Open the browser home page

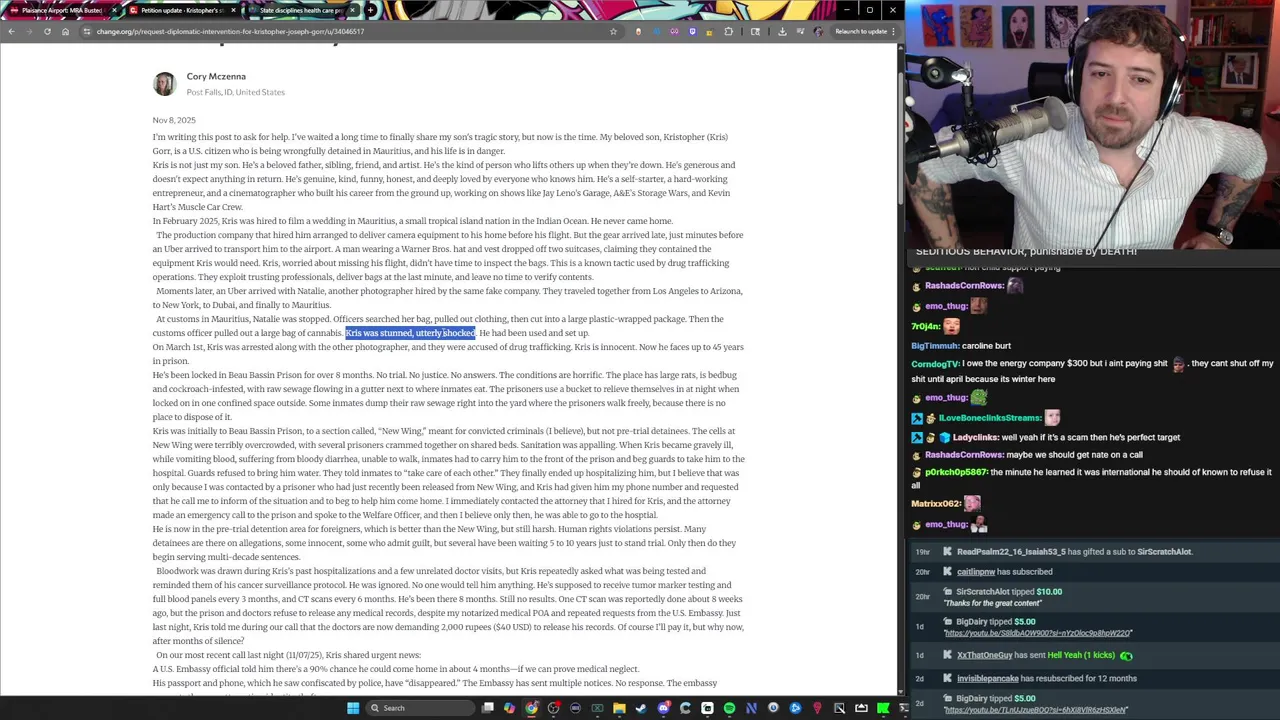65,31
